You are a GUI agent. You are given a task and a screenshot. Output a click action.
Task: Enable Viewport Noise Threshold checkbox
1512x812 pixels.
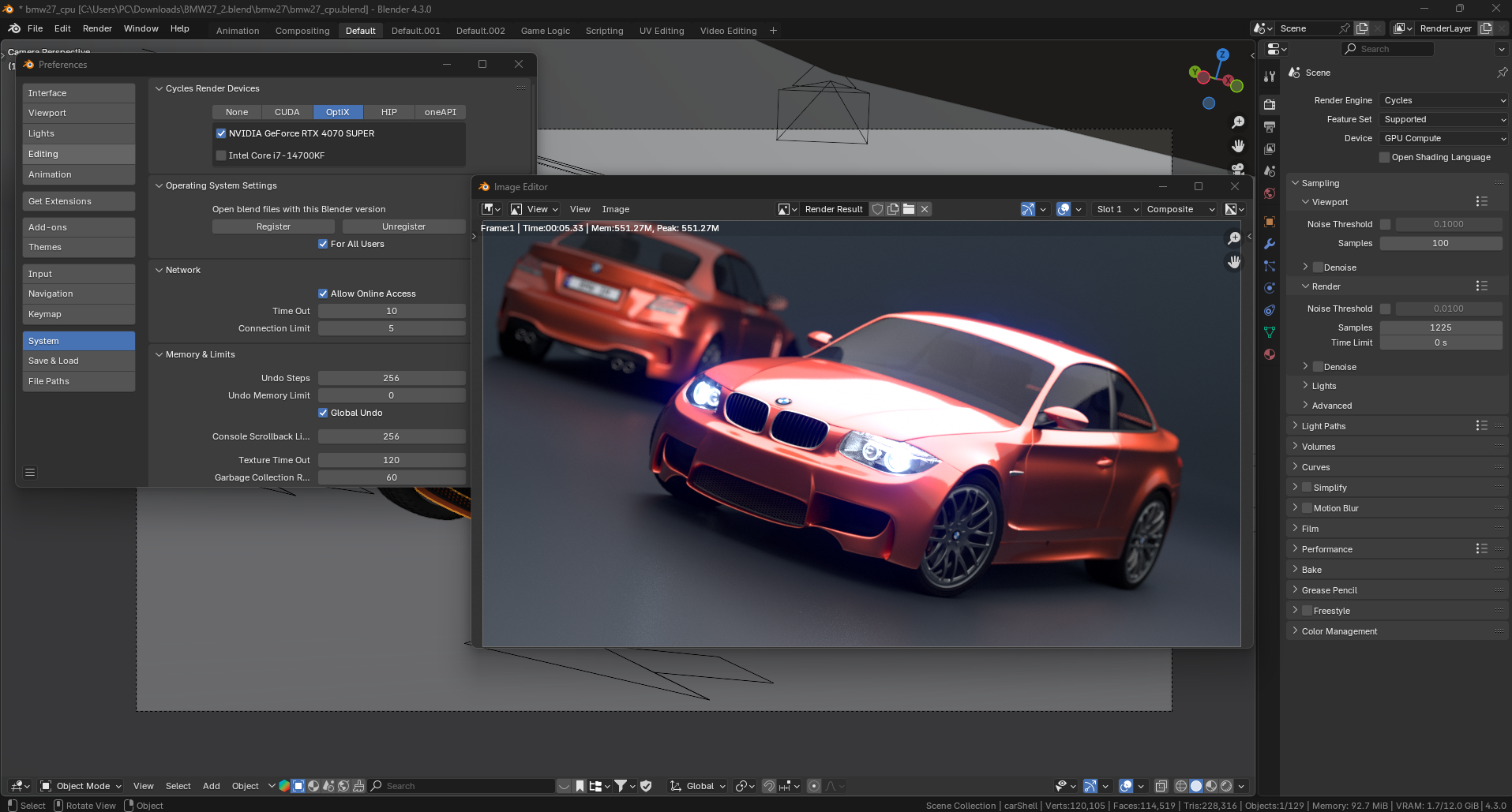1385,224
